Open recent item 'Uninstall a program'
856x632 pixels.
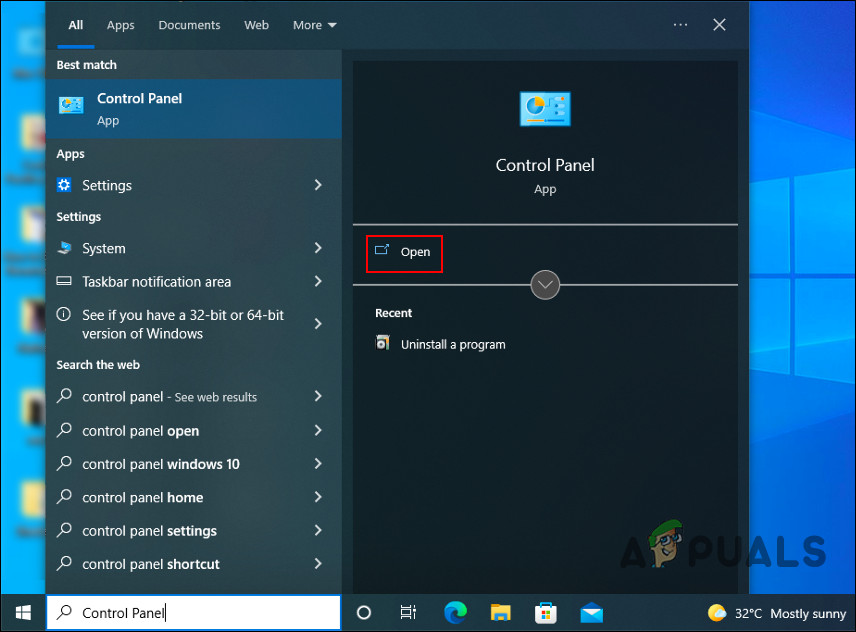pyautogui.click(x=453, y=344)
